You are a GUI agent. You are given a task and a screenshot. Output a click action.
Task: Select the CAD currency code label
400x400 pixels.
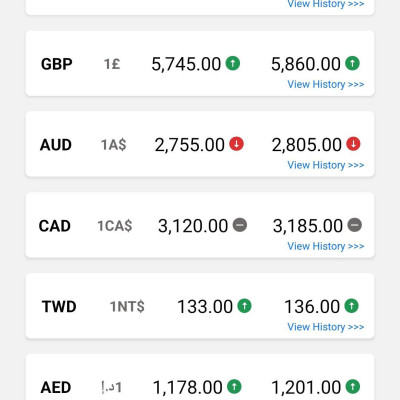(55, 226)
